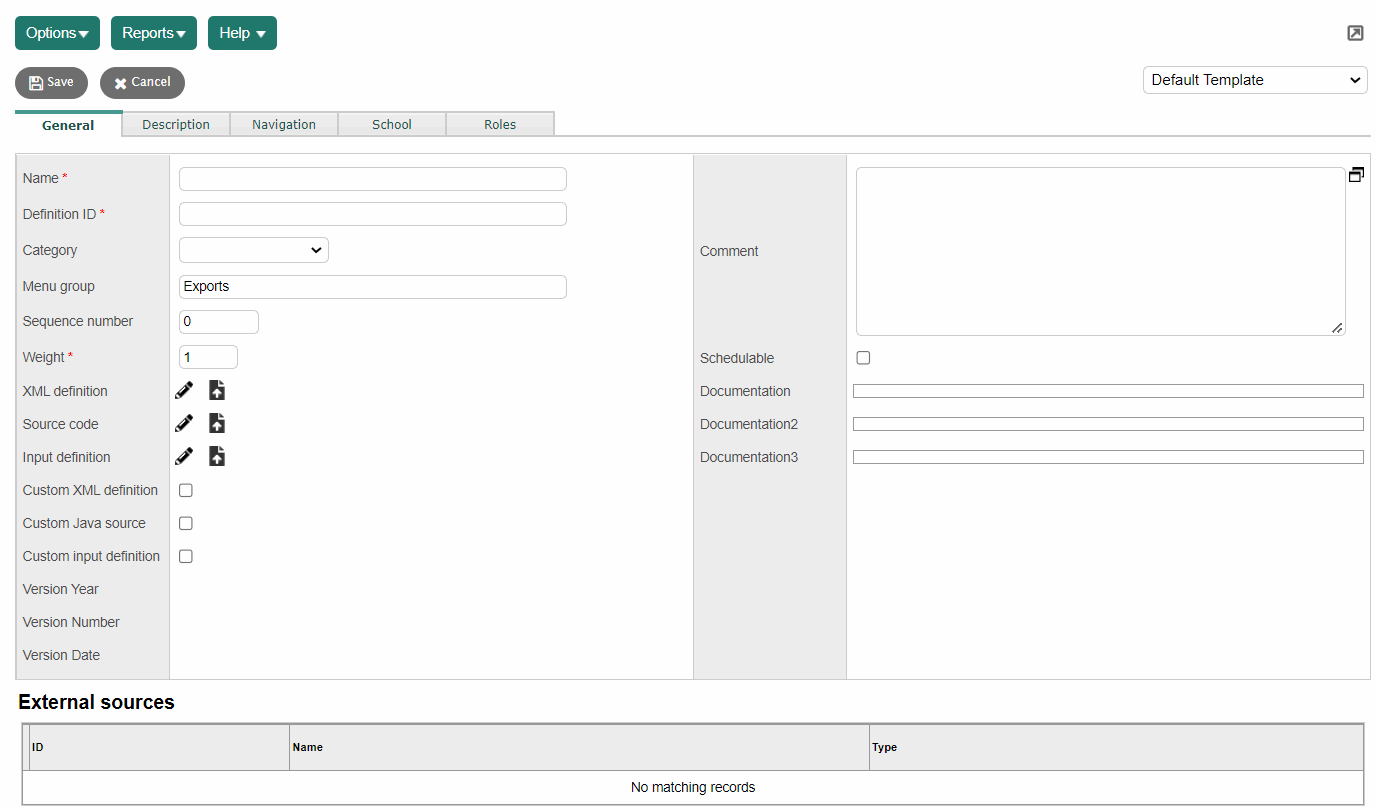
Task: Open page in new window icon
Action: click(x=1355, y=33)
